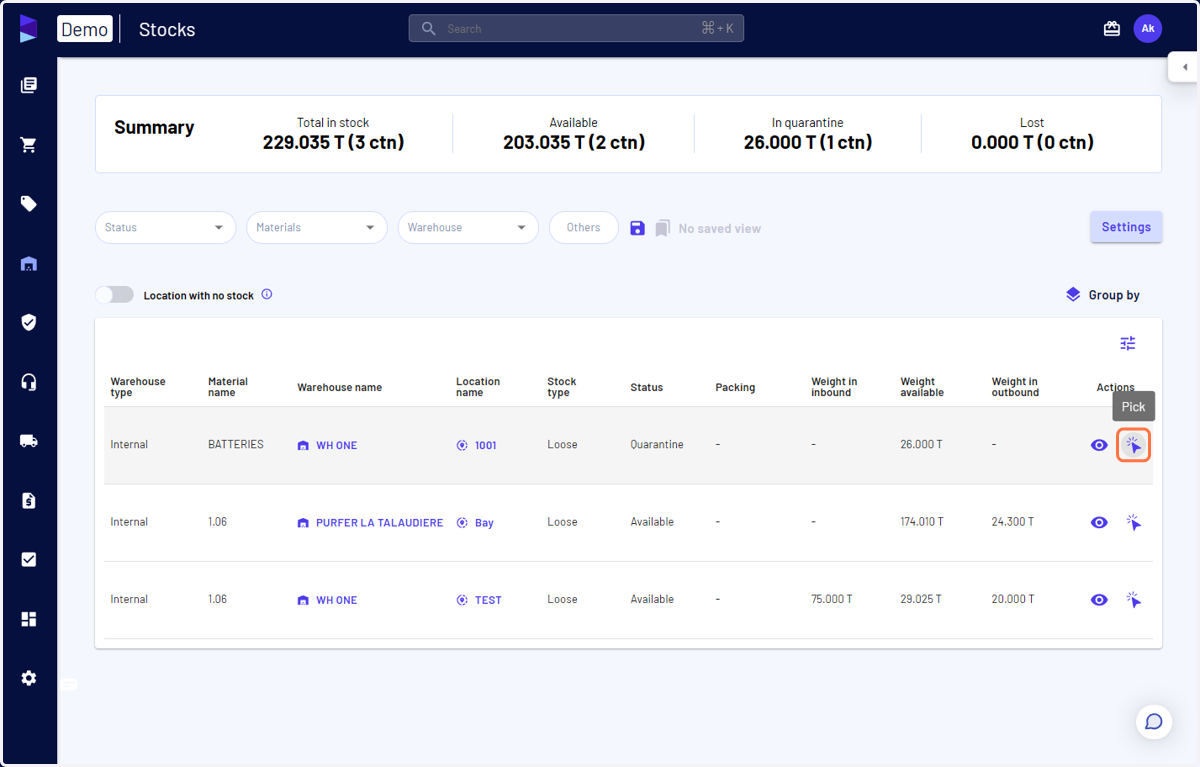Click the app logo in top-left
Screen dimensions: 1200x767
pyautogui.click(x=28, y=29)
